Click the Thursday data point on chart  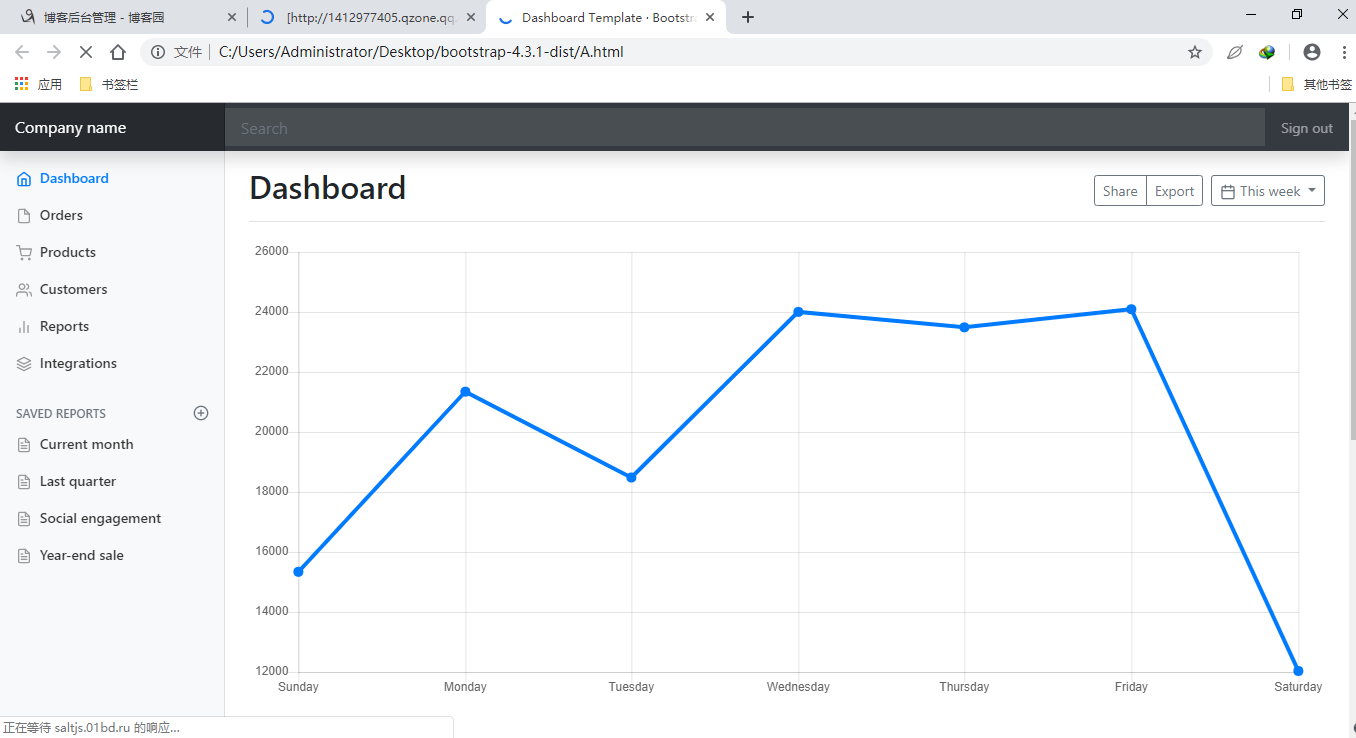[x=964, y=327]
